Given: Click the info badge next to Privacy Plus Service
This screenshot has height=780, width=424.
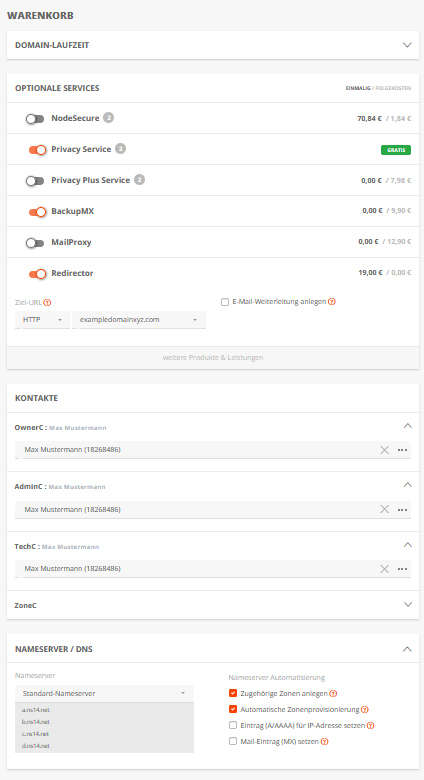Looking at the screenshot, I should click(x=139, y=180).
